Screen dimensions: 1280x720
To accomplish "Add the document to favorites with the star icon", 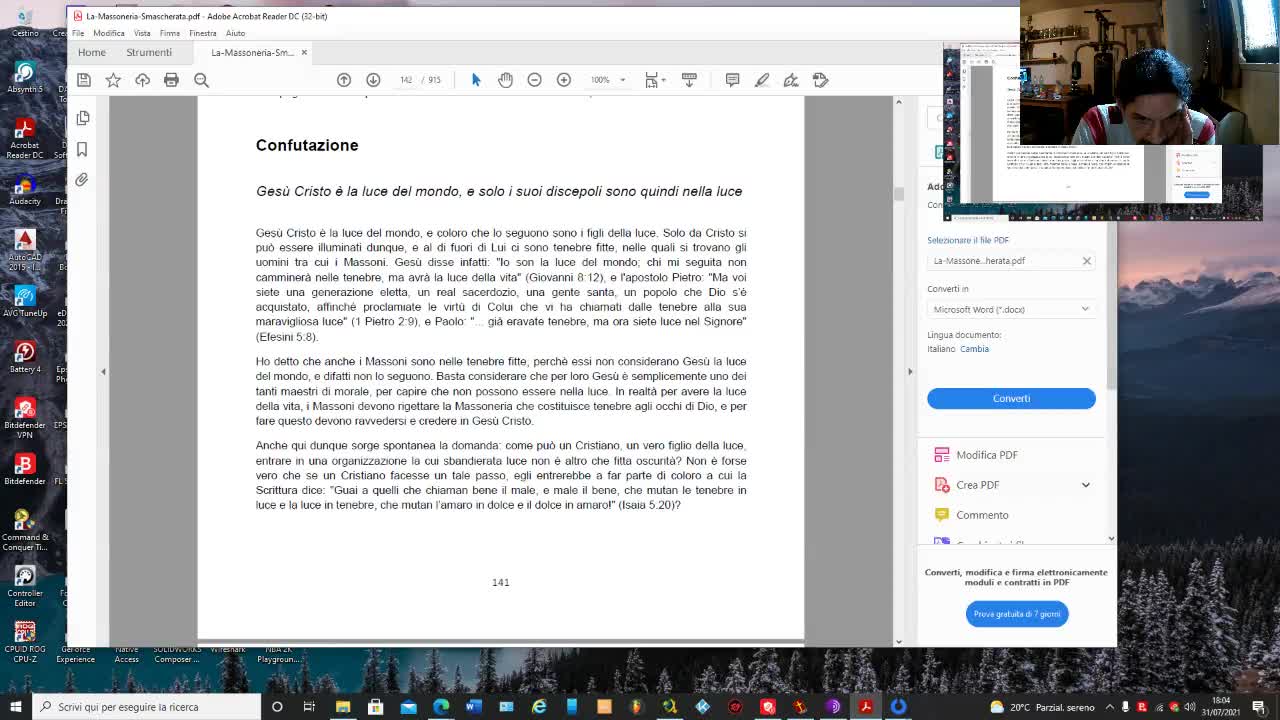I will [113, 80].
